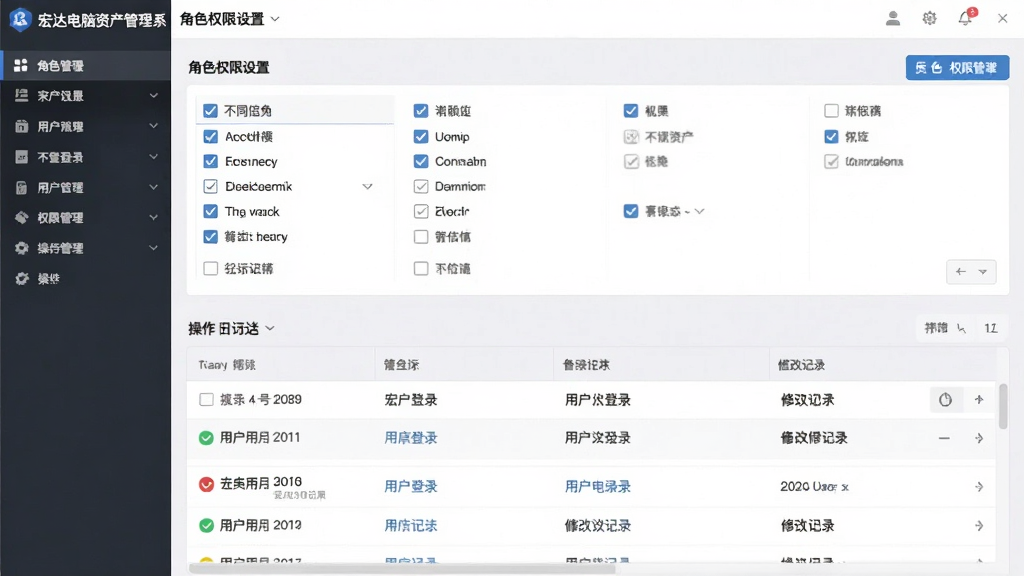This screenshot has height=576, width=1024.
Task: Click the right arrow in the 2012 row
Action: click(x=979, y=526)
